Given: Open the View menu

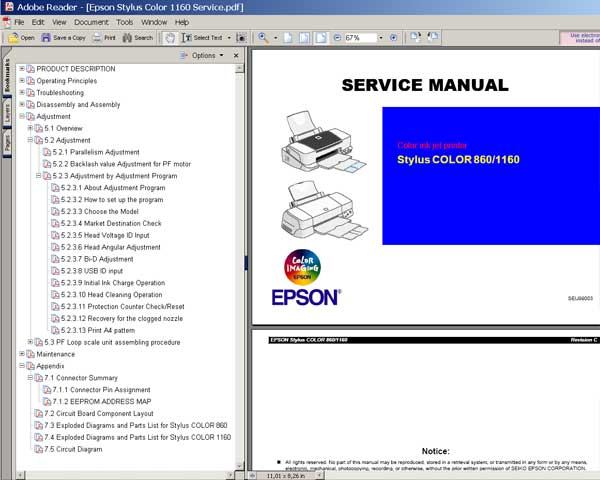Looking at the screenshot, I should [59, 22].
